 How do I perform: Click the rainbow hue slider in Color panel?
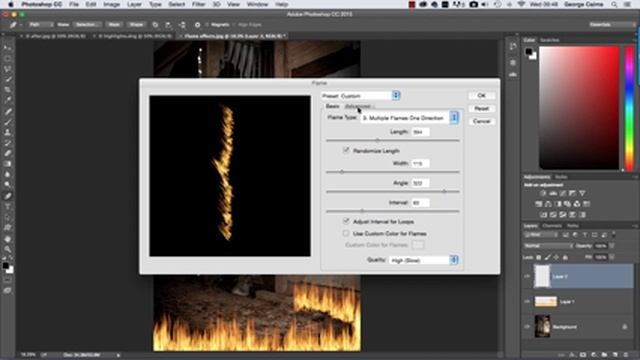630,108
